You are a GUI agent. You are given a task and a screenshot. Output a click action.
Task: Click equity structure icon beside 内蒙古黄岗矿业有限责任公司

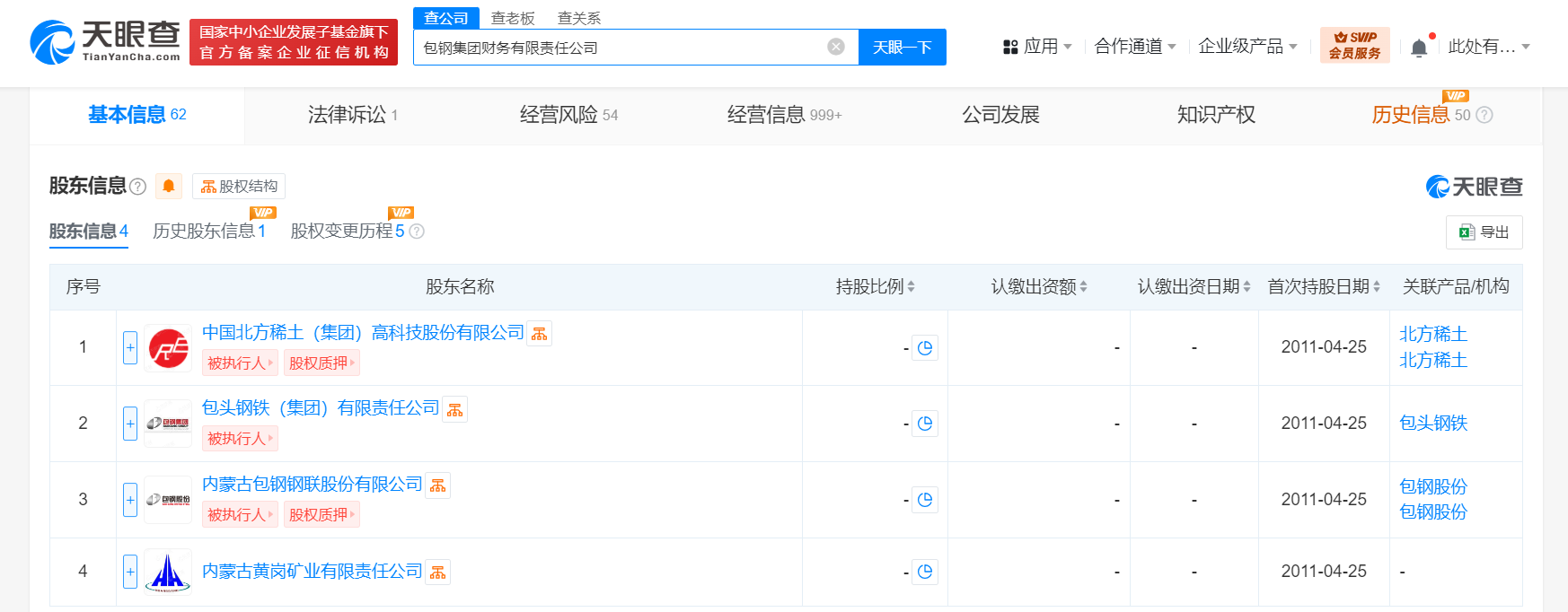pyautogui.click(x=438, y=573)
